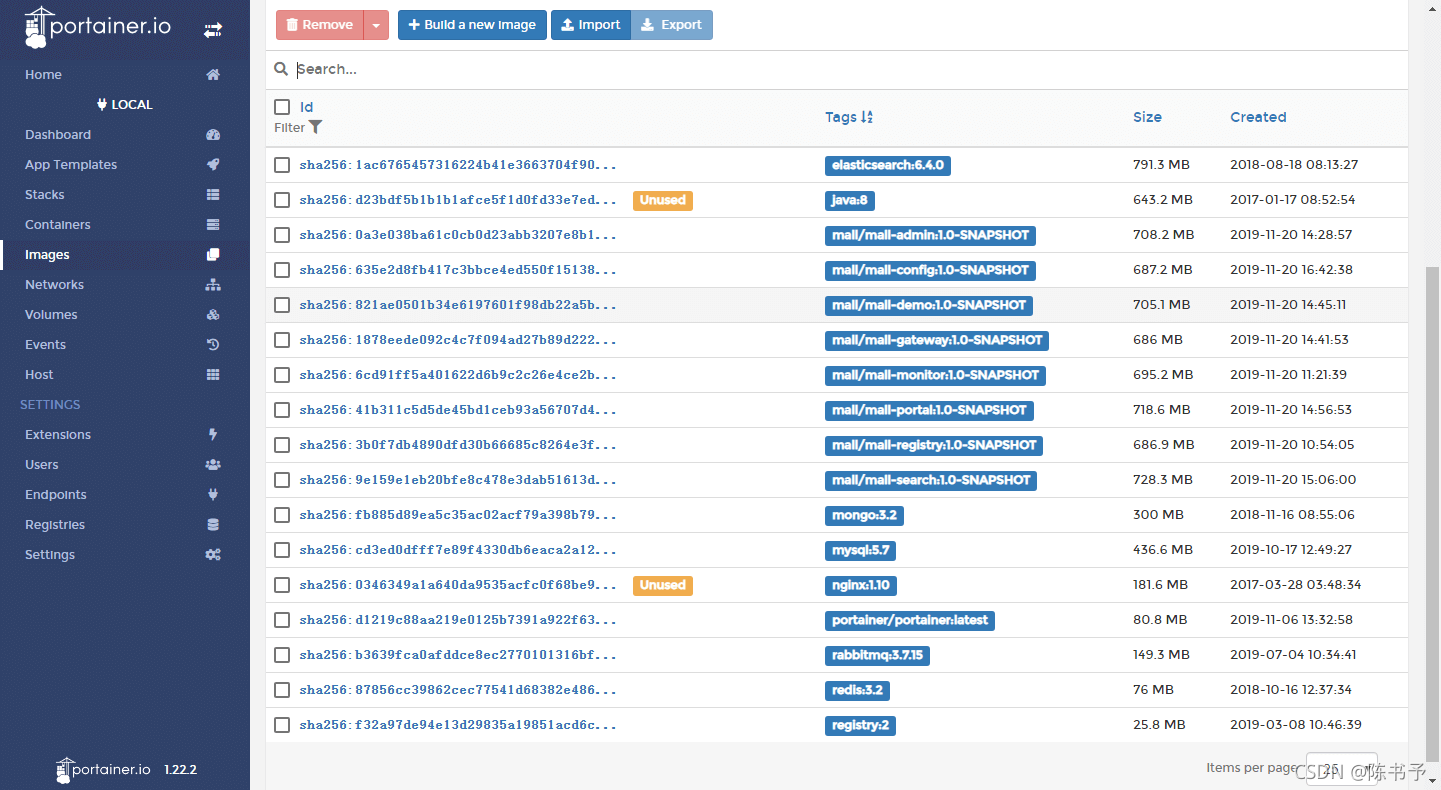Open Dashboard in the sidebar
The width and height of the screenshot is (1441, 790).
coord(58,135)
